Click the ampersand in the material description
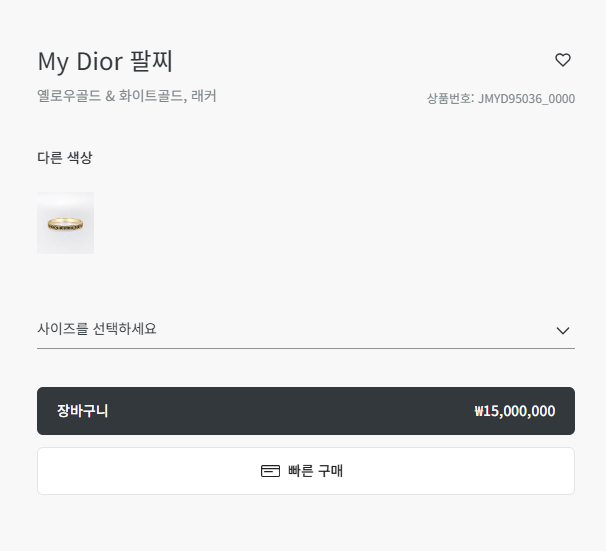This screenshot has height=551, width=606. coord(110,97)
